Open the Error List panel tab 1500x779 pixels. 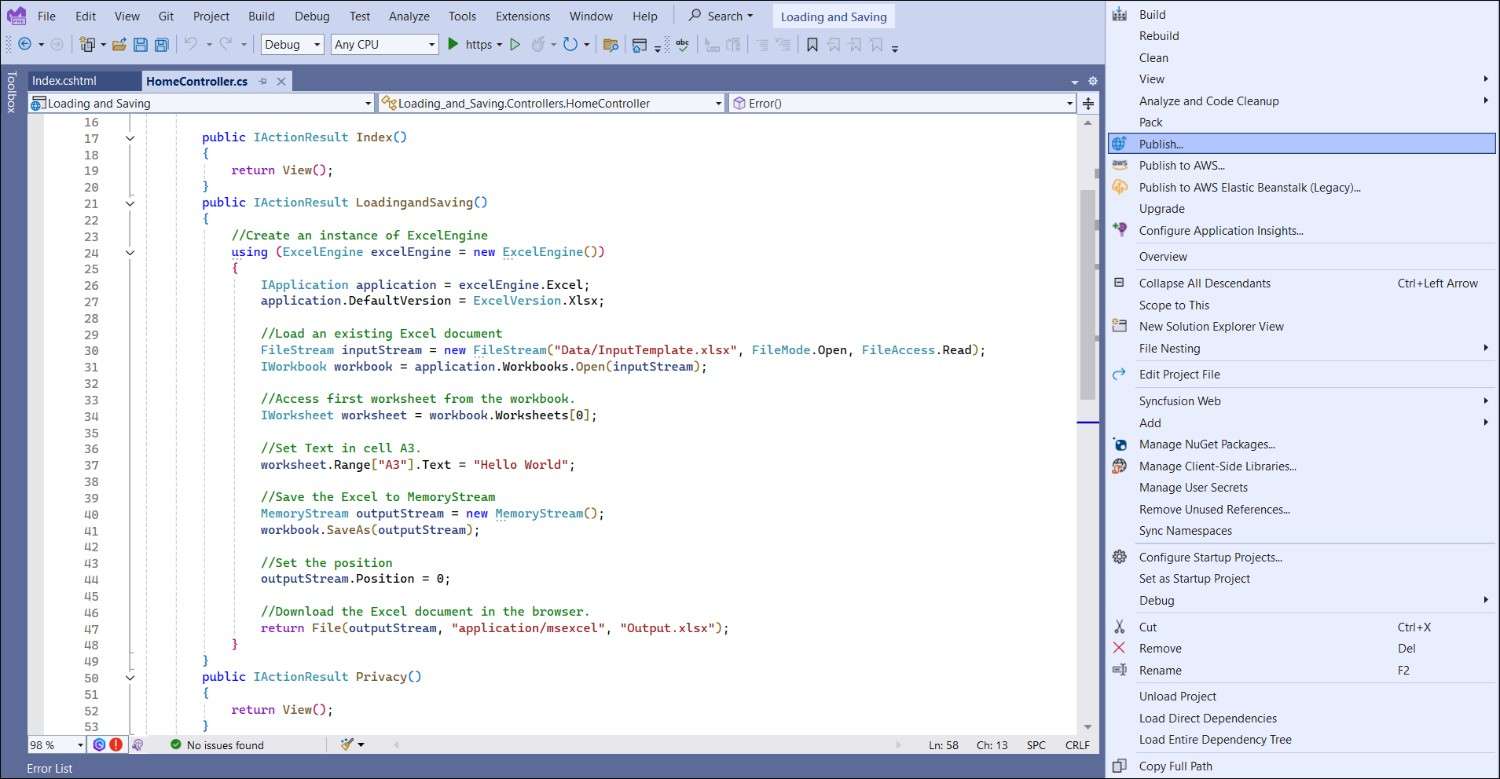tap(50, 768)
